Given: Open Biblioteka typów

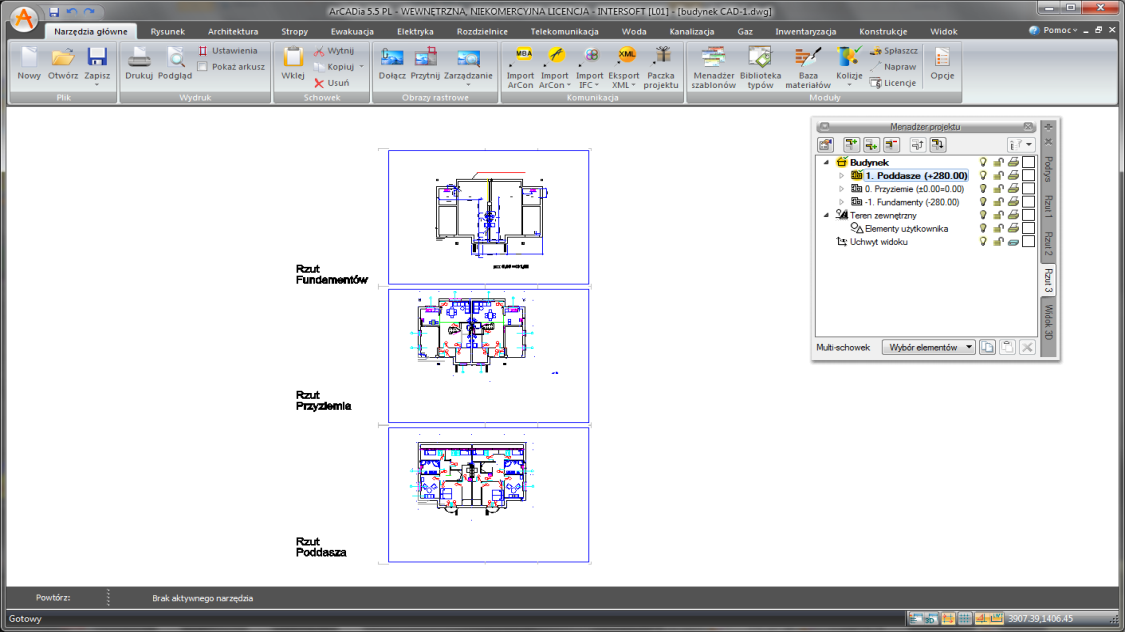Looking at the screenshot, I should (760, 68).
